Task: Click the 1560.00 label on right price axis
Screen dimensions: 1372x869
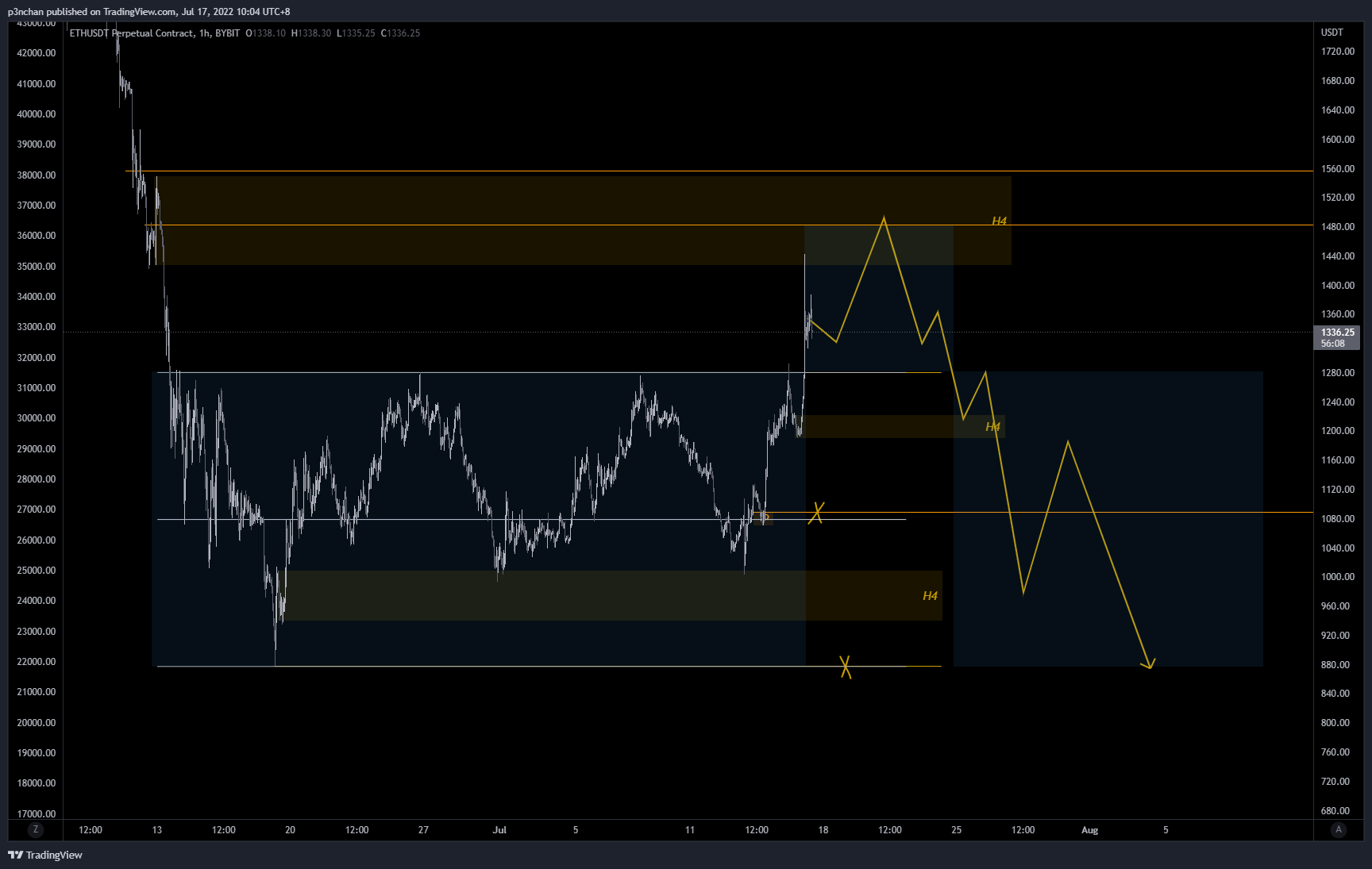Action: point(1337,169)
